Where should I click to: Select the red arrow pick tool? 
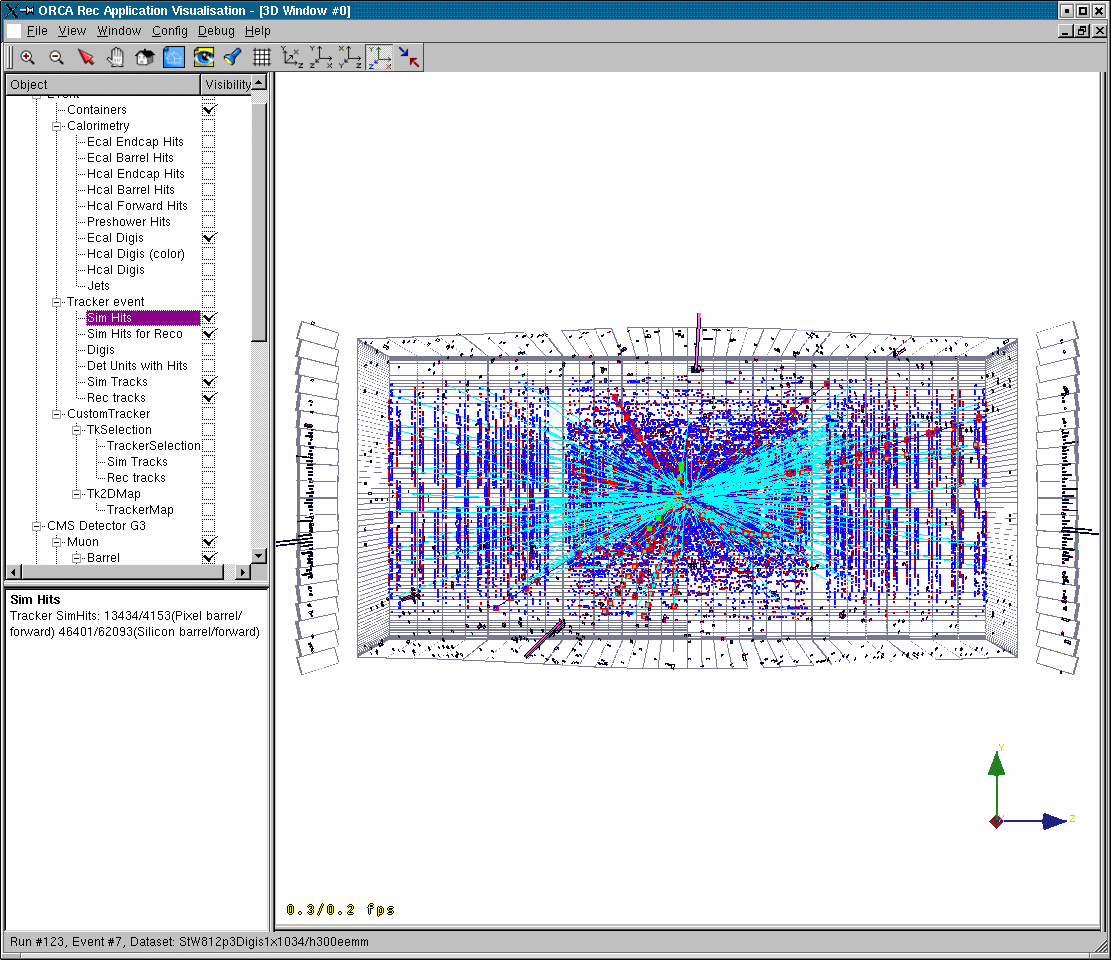point(86,58)
